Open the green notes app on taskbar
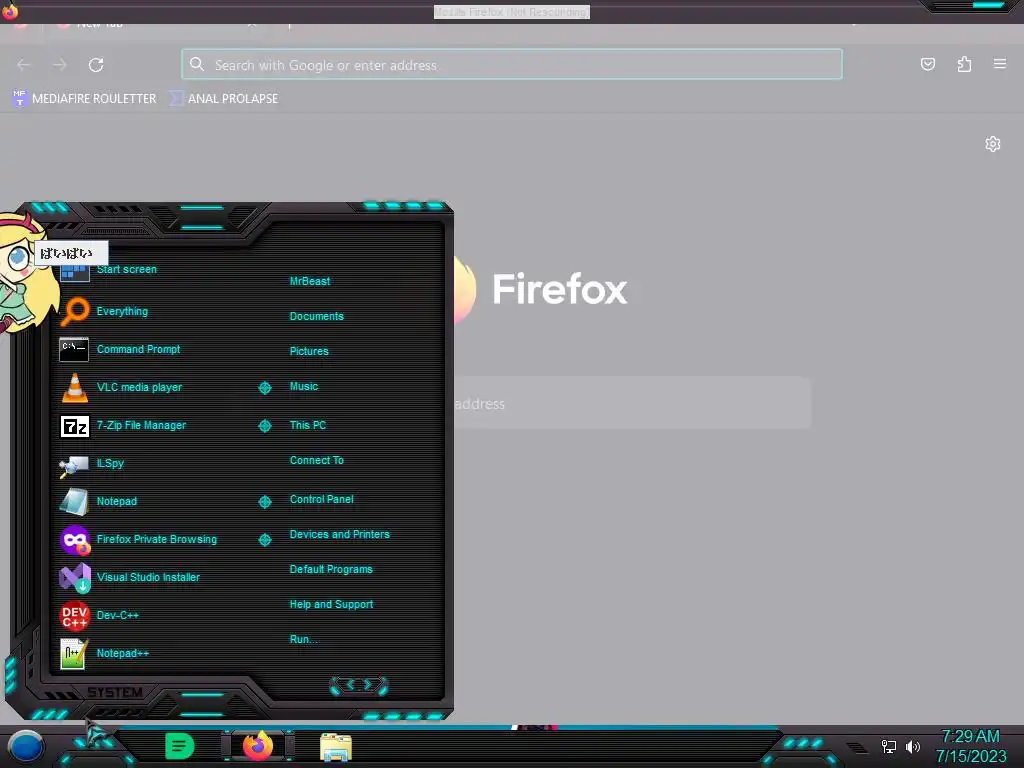Viewport: 1024px width, 768px height. point(180,746)
